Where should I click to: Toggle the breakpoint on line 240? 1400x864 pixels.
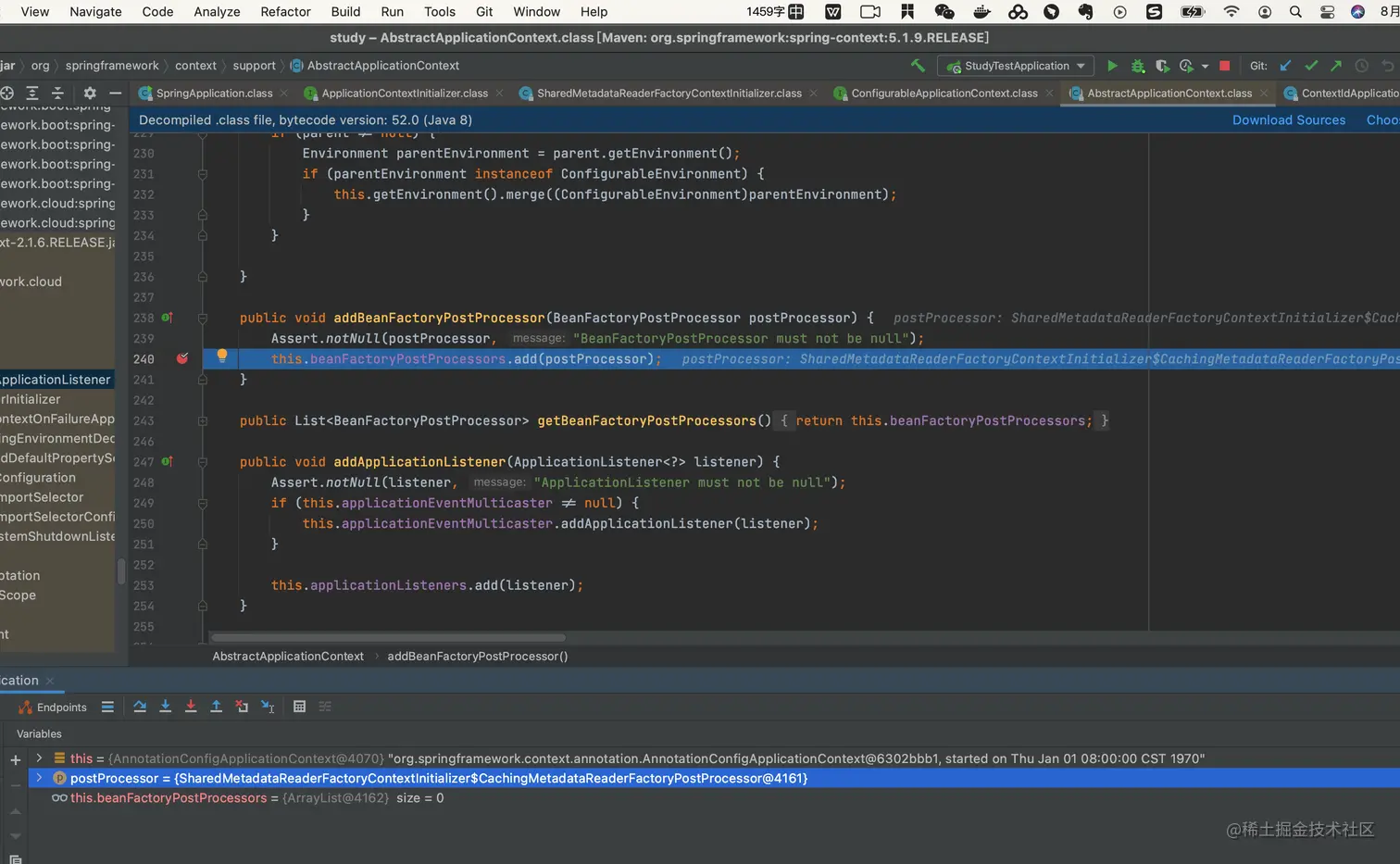tap(182, 359)
